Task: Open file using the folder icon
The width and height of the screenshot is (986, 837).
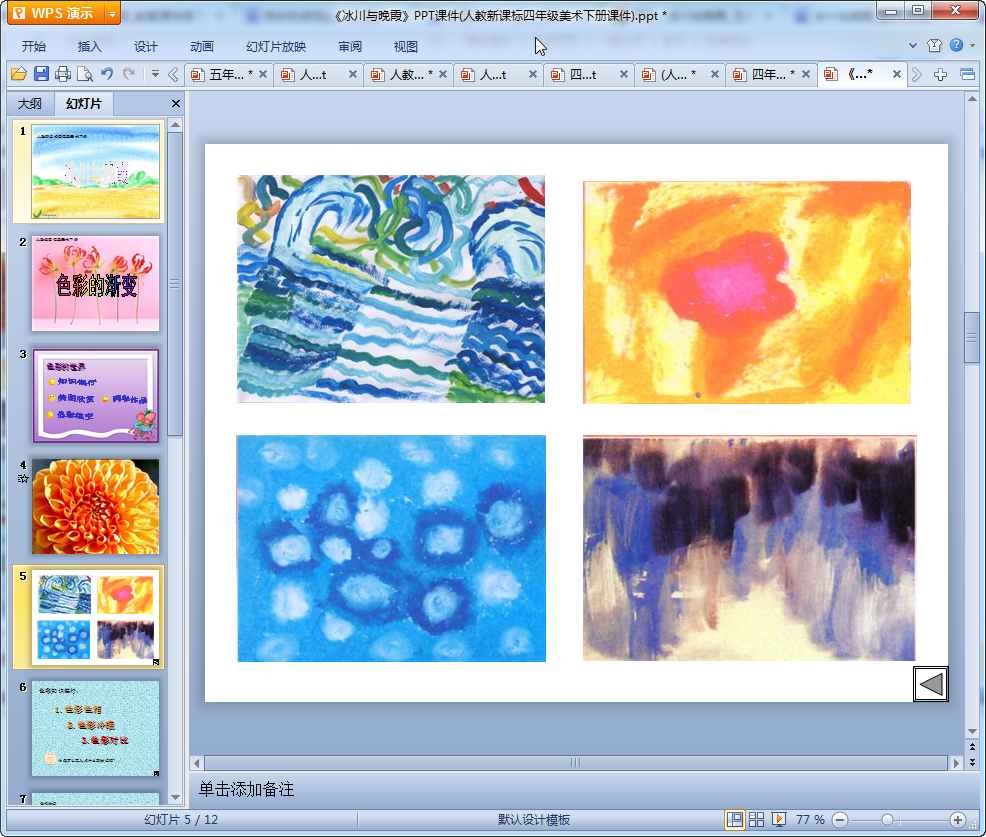Action: 19,74
